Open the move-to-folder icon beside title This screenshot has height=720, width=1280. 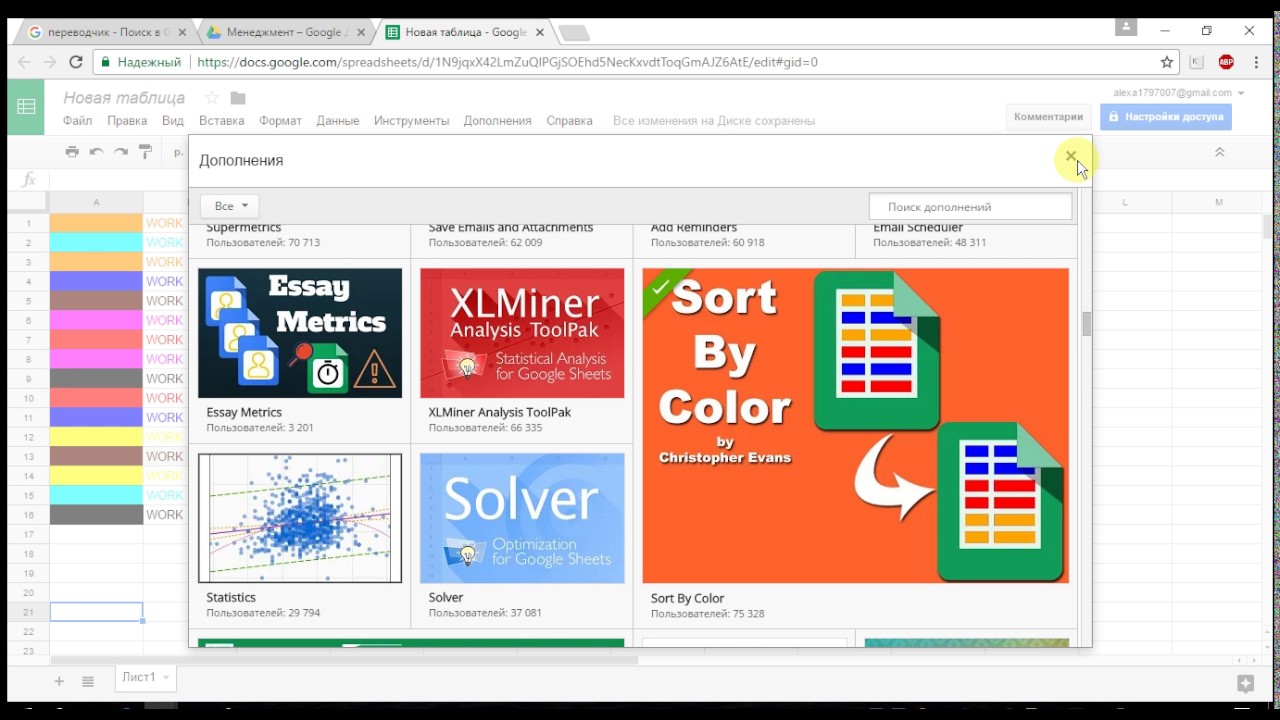[238, 98]
